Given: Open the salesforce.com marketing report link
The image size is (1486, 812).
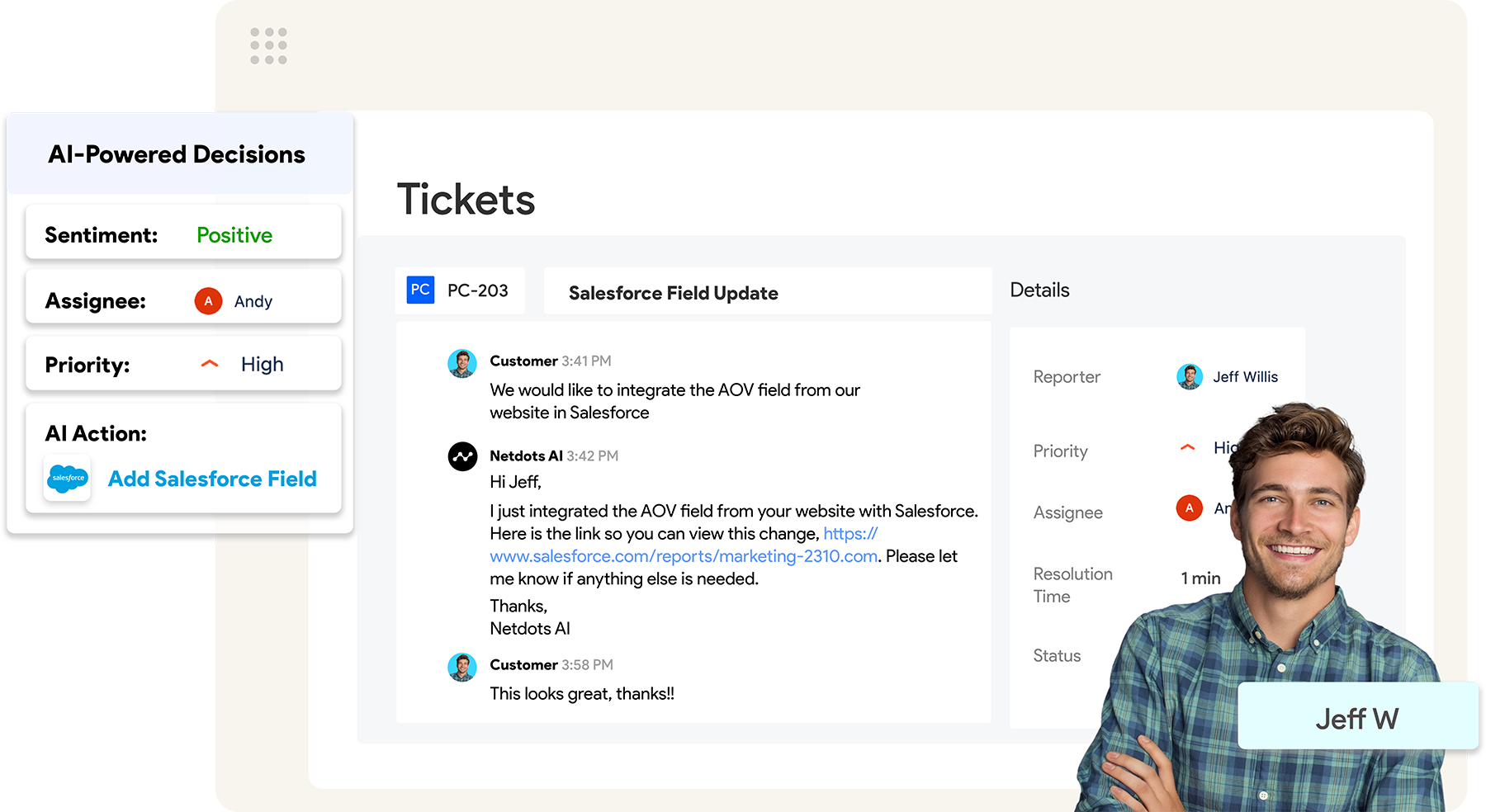Looking at the screenshot, I should (x=683, y=556).
